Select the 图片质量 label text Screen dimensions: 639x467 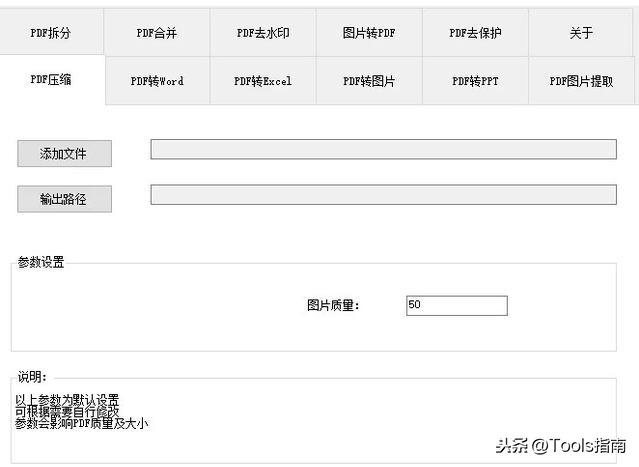[333, 305]
